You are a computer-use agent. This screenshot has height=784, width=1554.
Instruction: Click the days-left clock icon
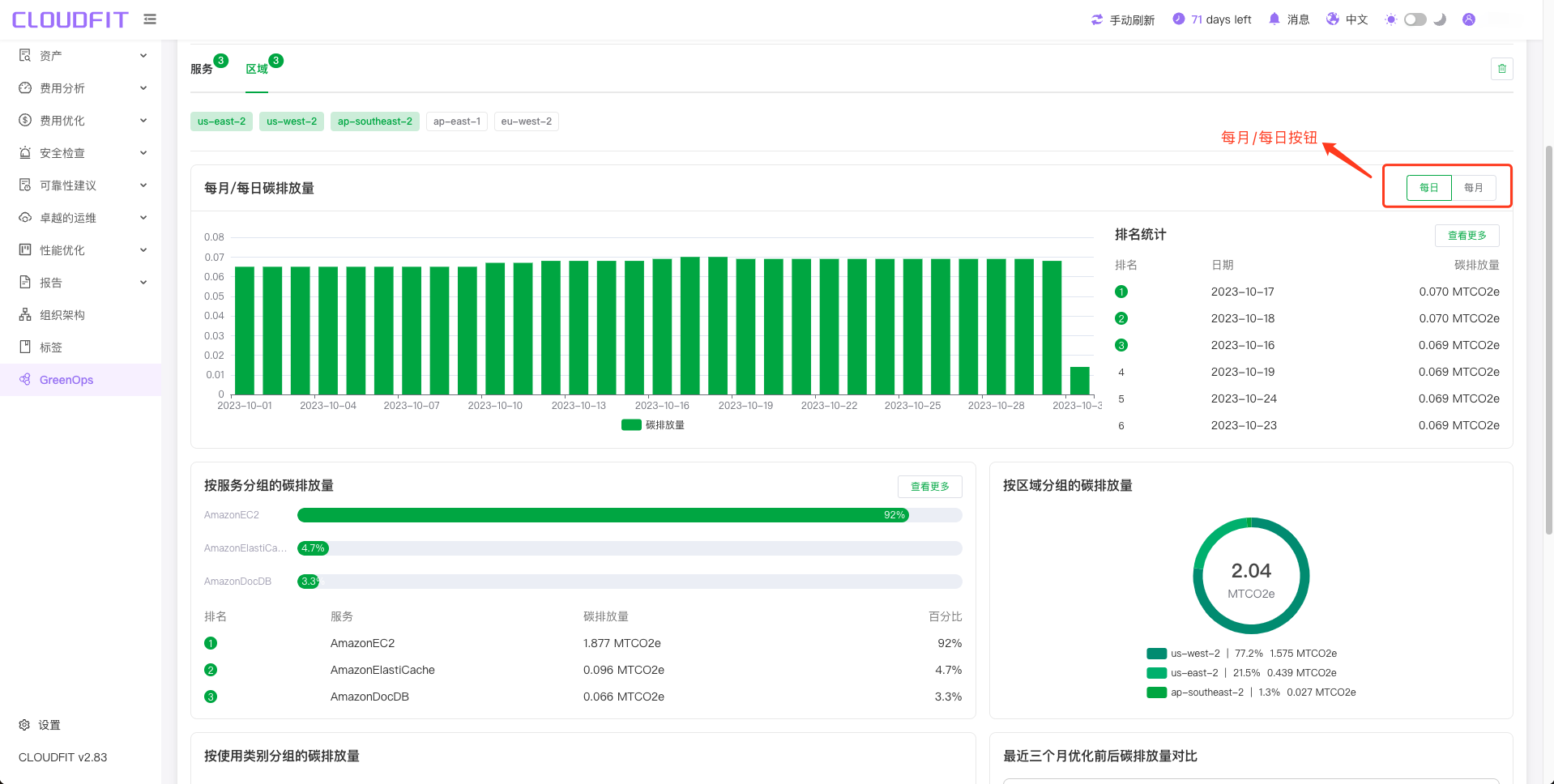pyautogui.click(x=1179, y=19)
